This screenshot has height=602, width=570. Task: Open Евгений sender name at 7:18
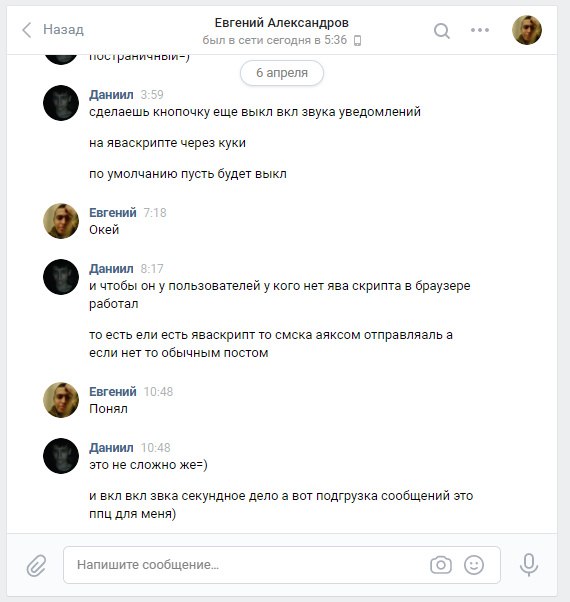113,212
